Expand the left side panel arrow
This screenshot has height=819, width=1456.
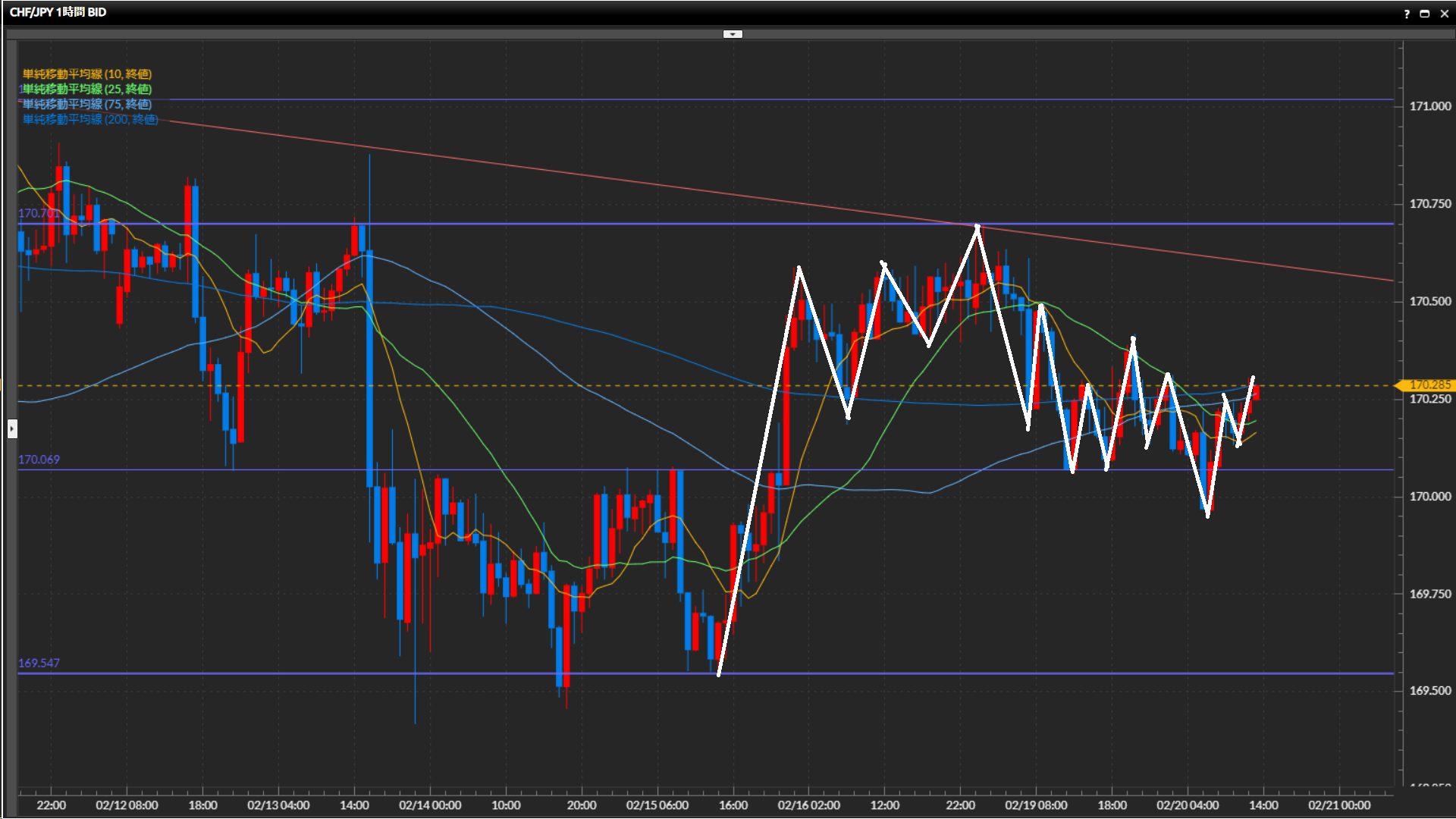(x=12, y=429)
